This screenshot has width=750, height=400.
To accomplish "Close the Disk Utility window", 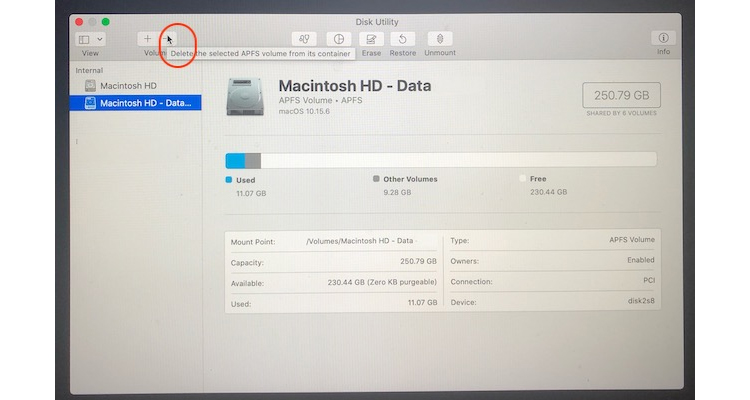I will click(x=79, y=22).
